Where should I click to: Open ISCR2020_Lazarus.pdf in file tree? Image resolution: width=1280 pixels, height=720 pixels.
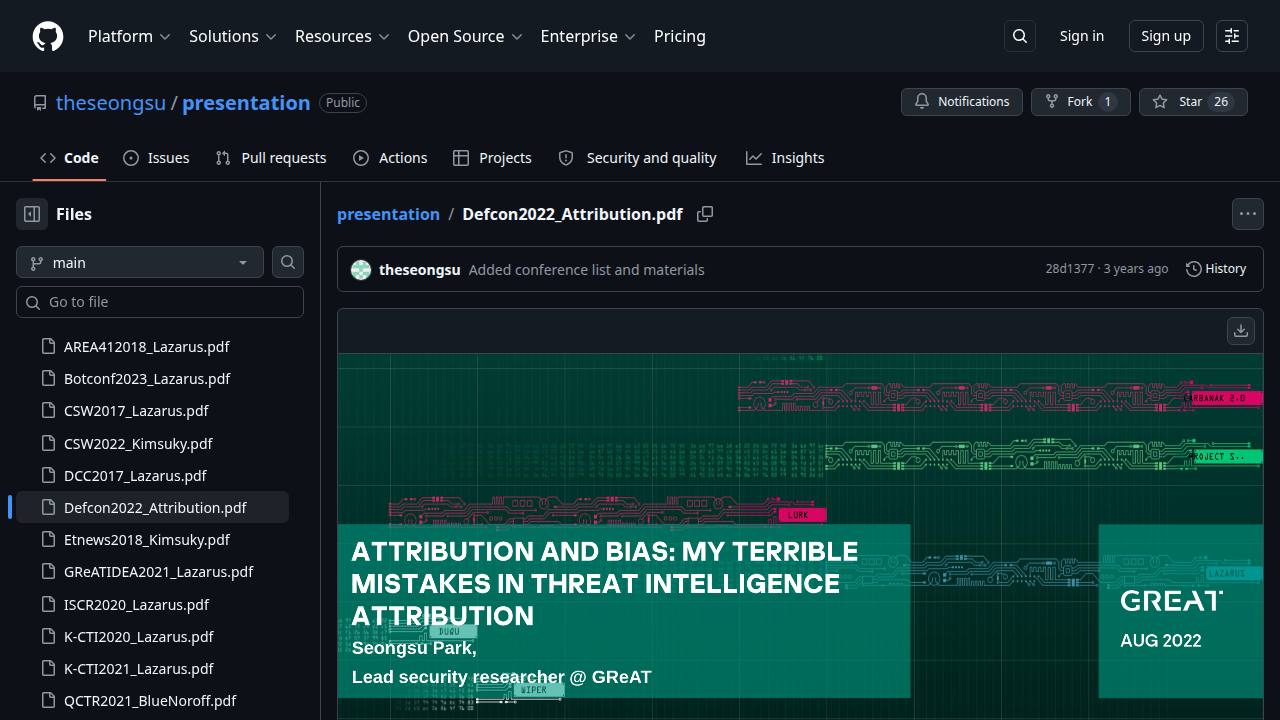tap(136, 604)
